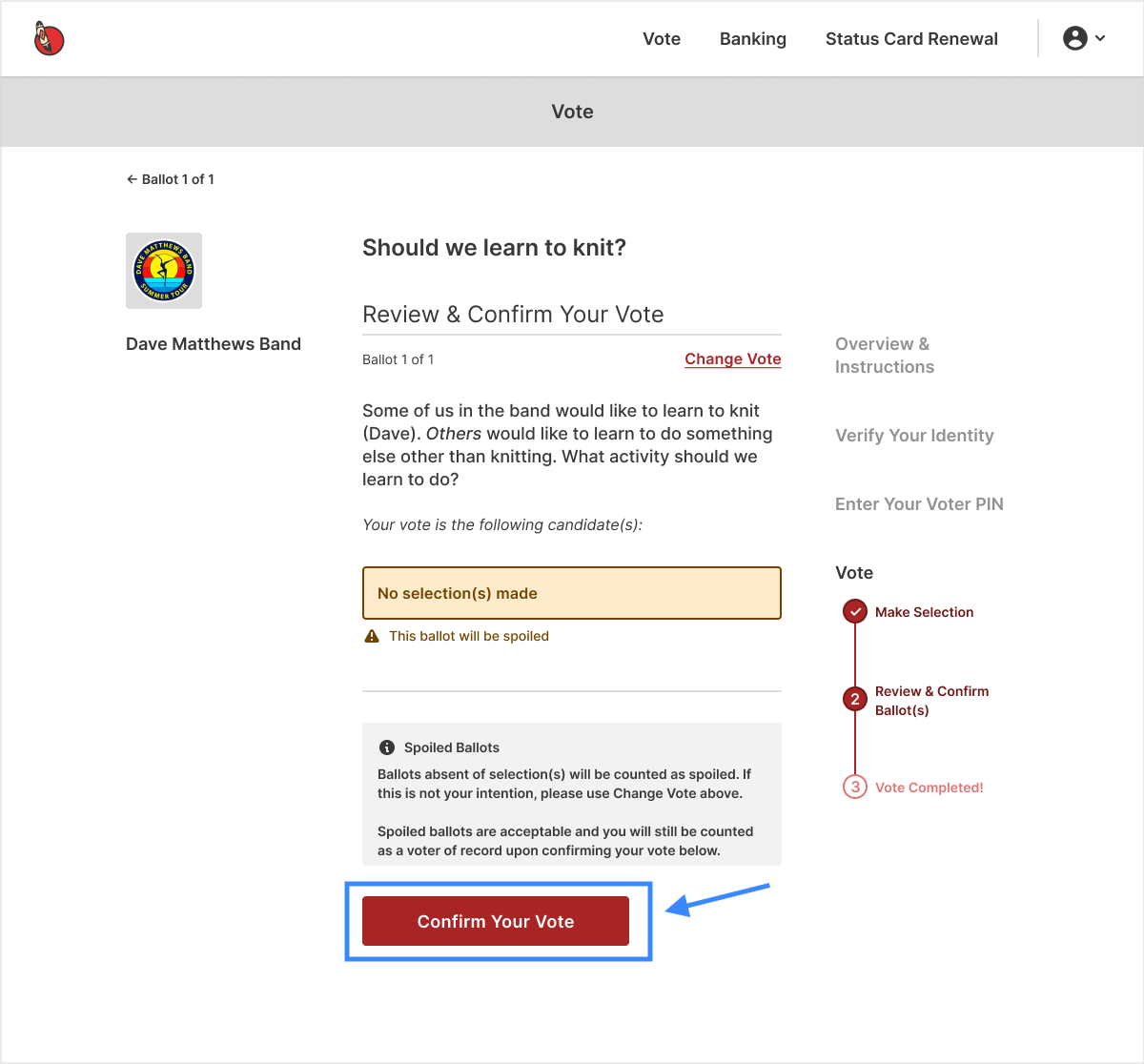Click the Spoiled Ballots info icon
The width and height of the screenshot is (1144, 1064).
click(x=387, y=747)
